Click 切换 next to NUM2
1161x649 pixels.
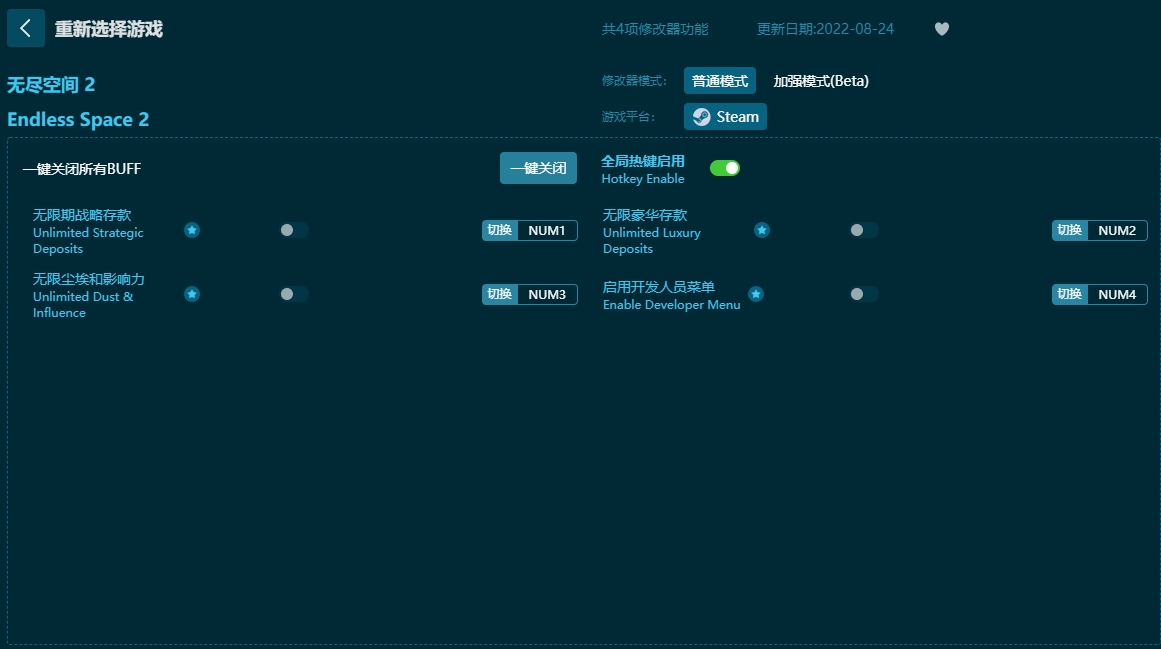point(1069,230)
